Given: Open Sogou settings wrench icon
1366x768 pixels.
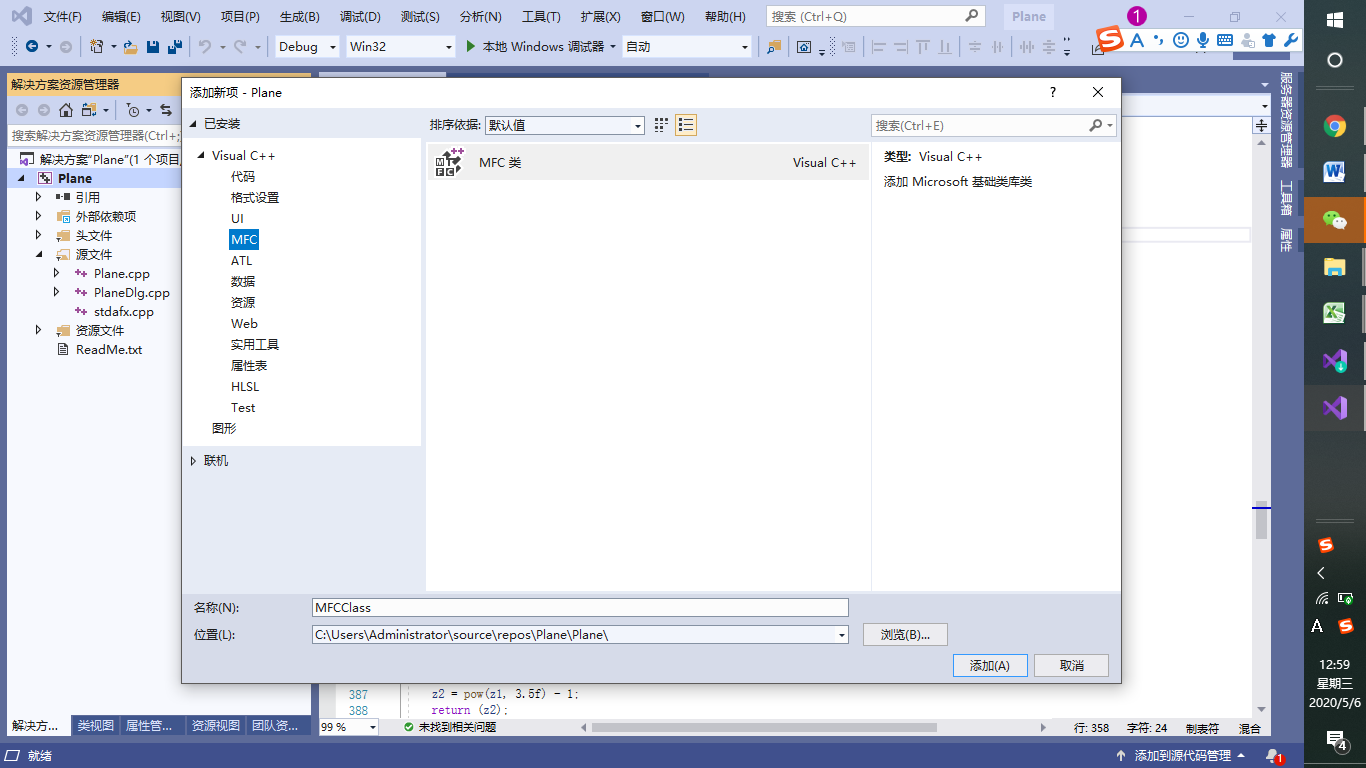Looking at the screenshot, I should 1290,40.
